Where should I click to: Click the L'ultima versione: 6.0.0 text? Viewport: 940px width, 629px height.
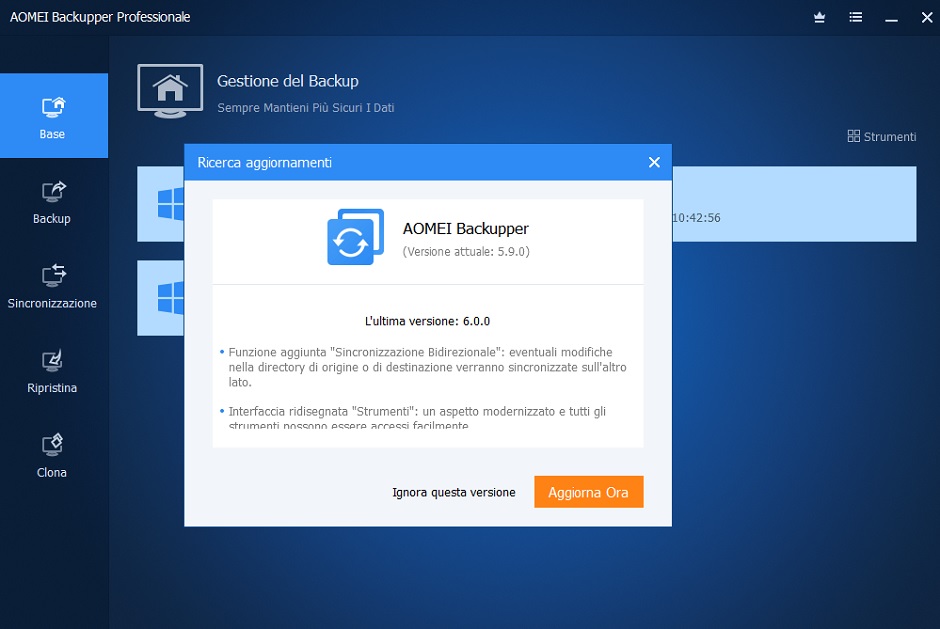tap(427, 321)
